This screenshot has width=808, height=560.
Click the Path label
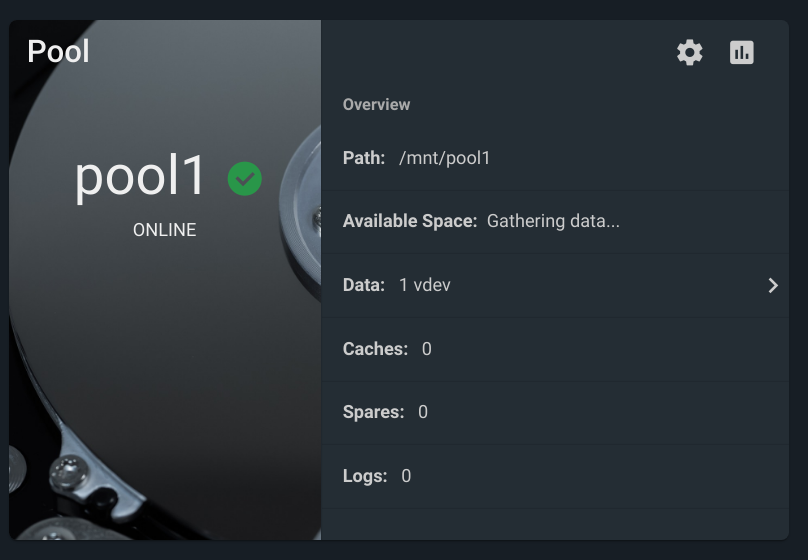pyautogui.click(x=364, y=158)
